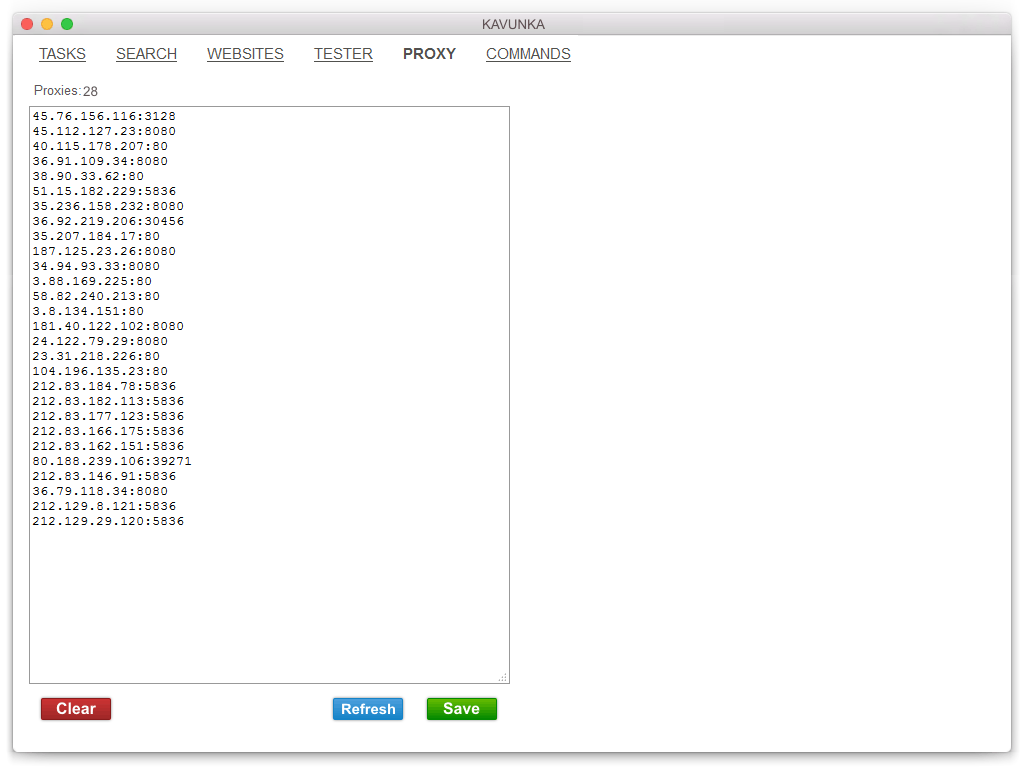The width and height of the screenshot is (1024, 768).
Task: Place cursor on proxy 45.76.156.116:3128
Action: coord(104,116)
